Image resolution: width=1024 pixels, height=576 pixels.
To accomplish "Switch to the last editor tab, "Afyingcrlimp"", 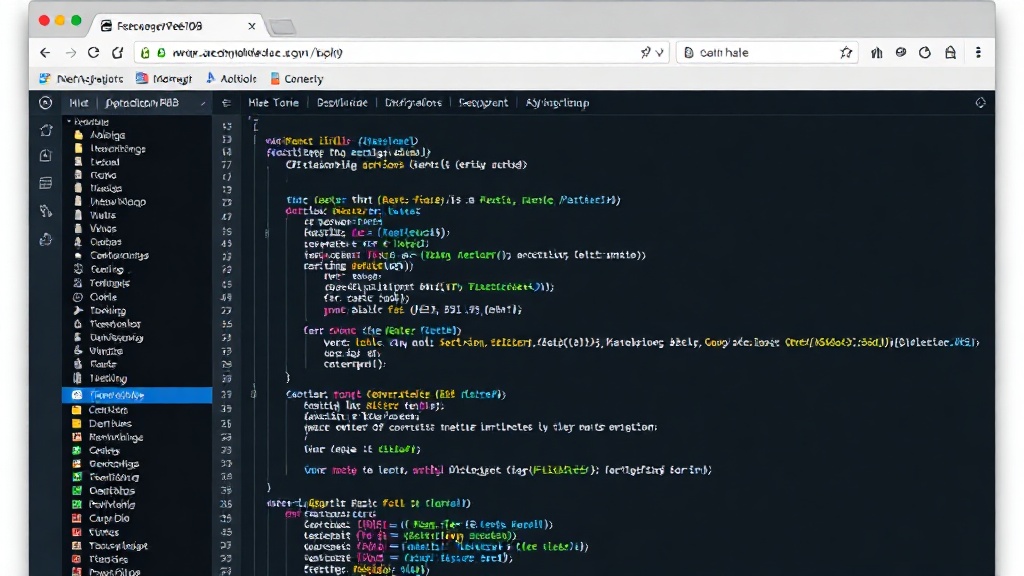I will click(558, 103).
